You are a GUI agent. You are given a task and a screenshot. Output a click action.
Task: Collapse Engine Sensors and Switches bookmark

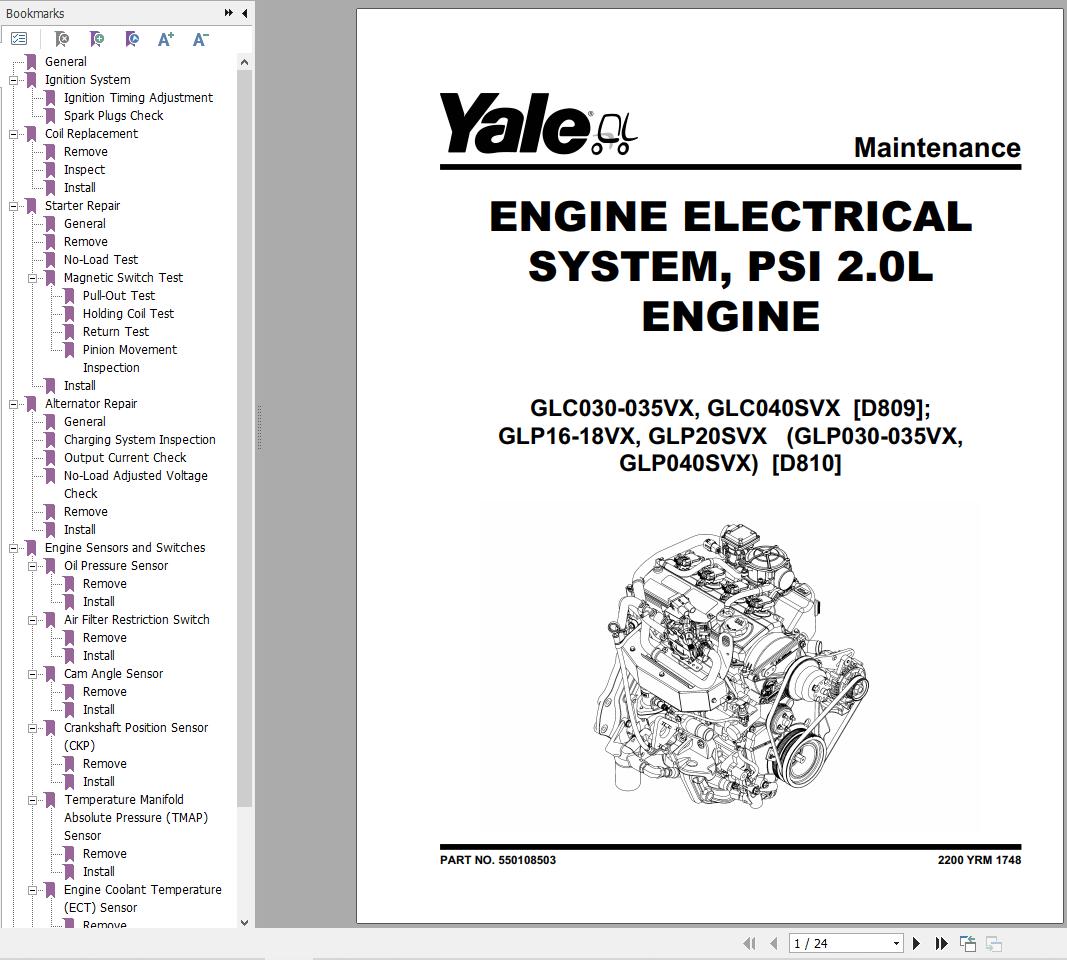[x=13, y=548]
